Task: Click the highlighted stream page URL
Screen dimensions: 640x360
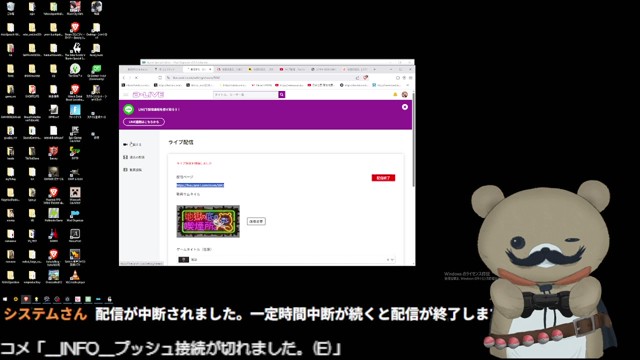Action: pyautogui.click(x=200, y=185)
